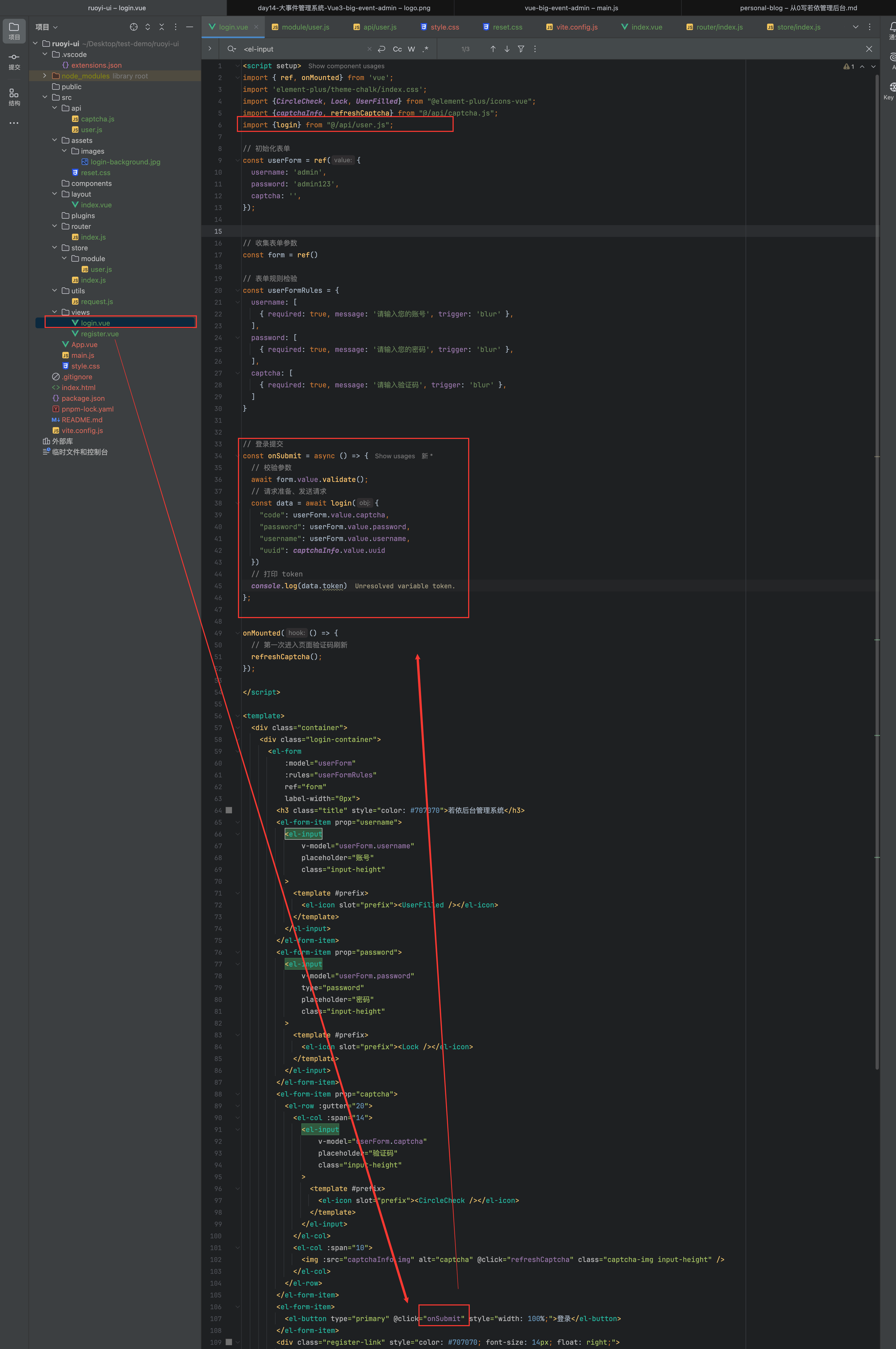This screenshot has width=896, height=1349.
Task: Open the 项目 view dropdown
Action: (47, 27)
